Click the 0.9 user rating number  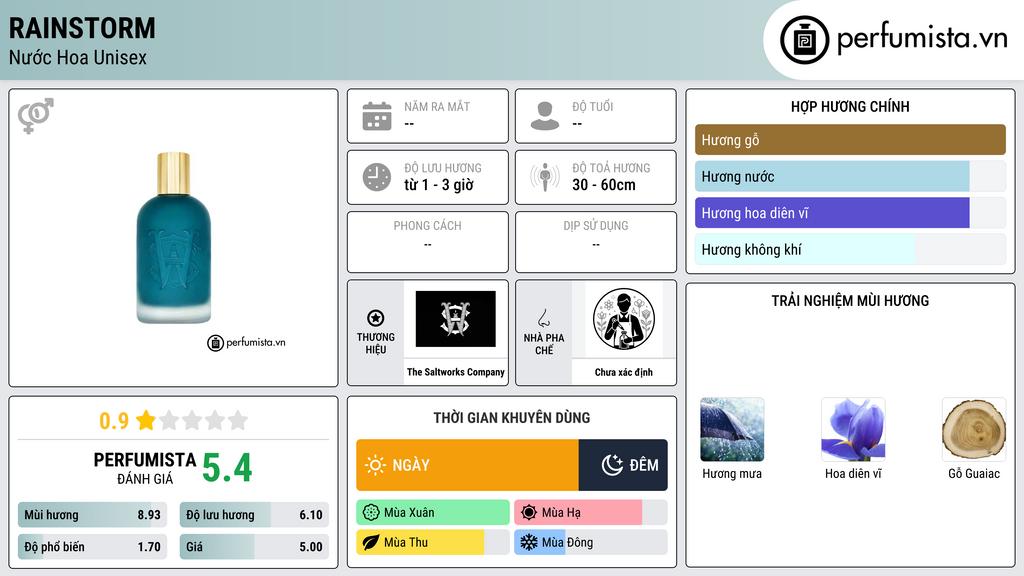114,421
